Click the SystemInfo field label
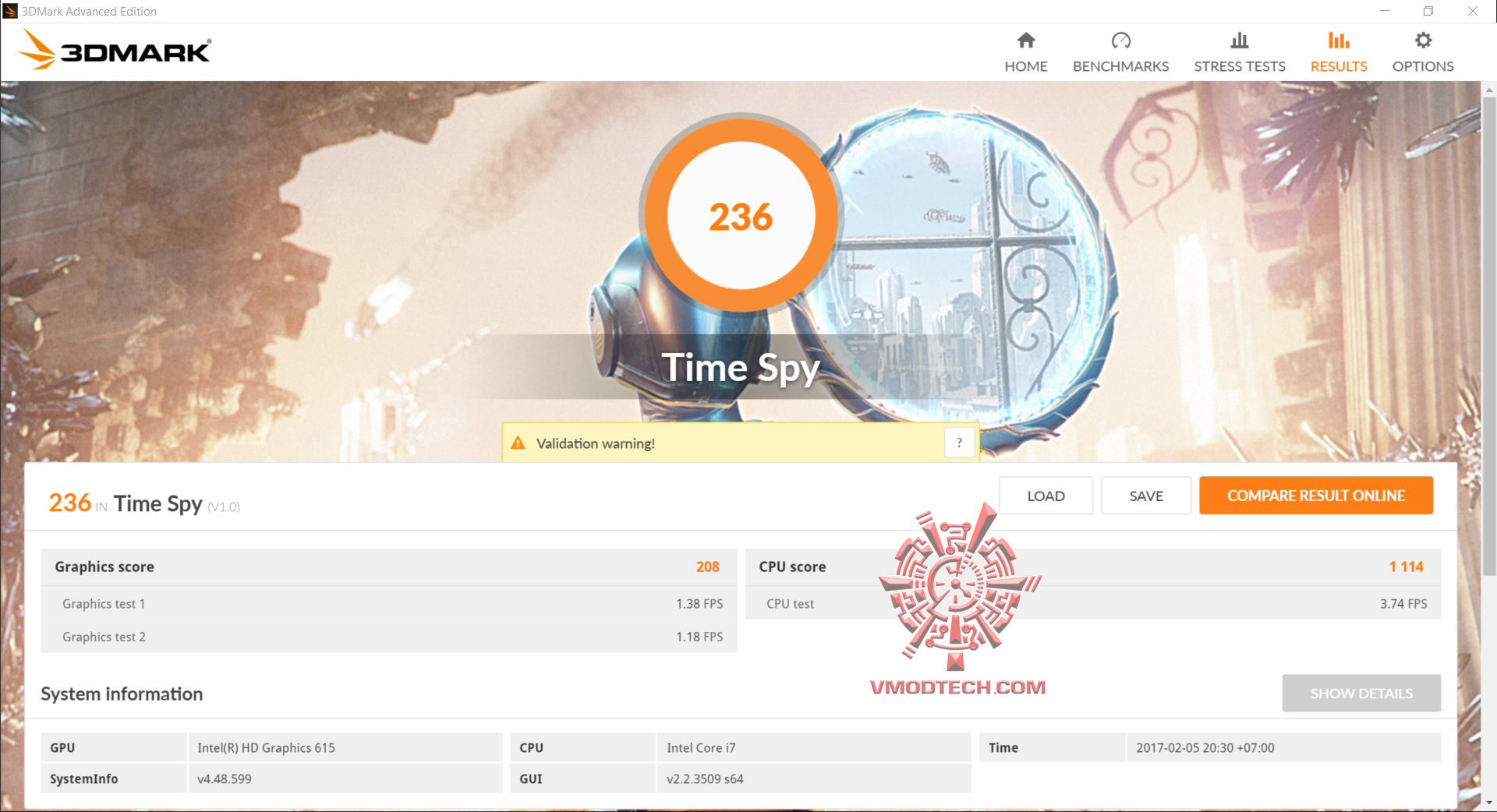 [83, 779]
